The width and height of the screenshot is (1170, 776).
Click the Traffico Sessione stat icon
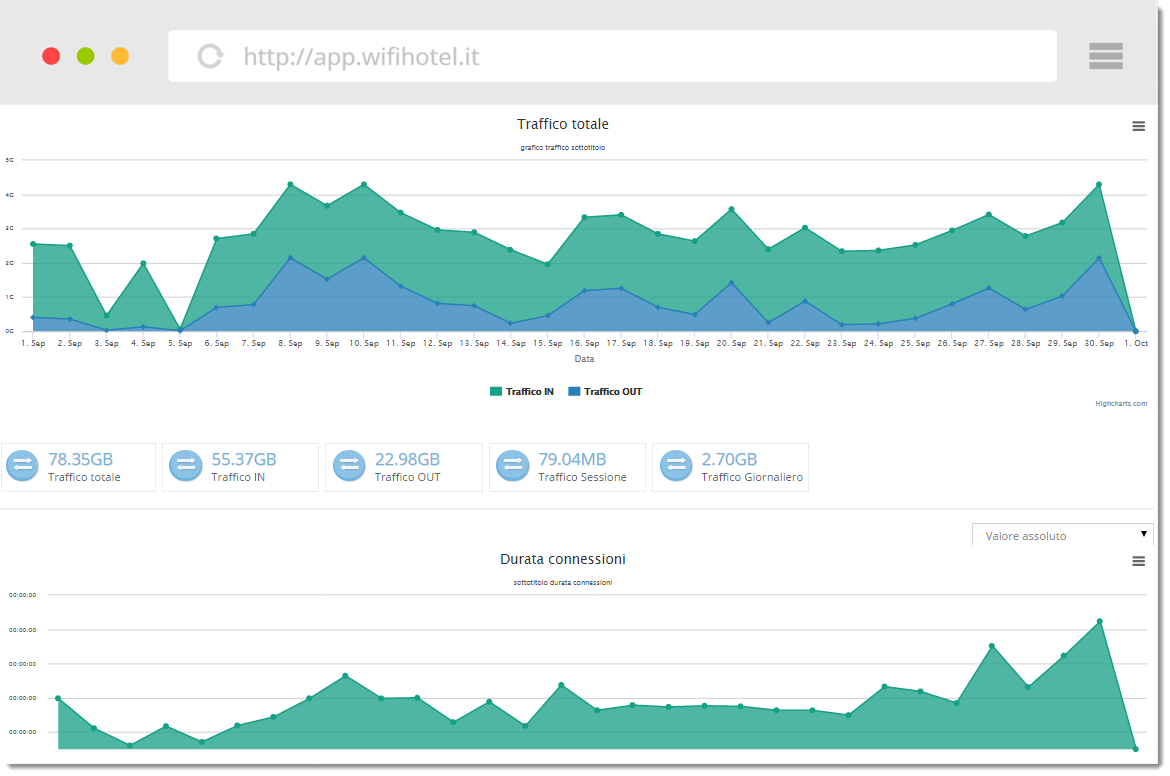tap(512, 466)
